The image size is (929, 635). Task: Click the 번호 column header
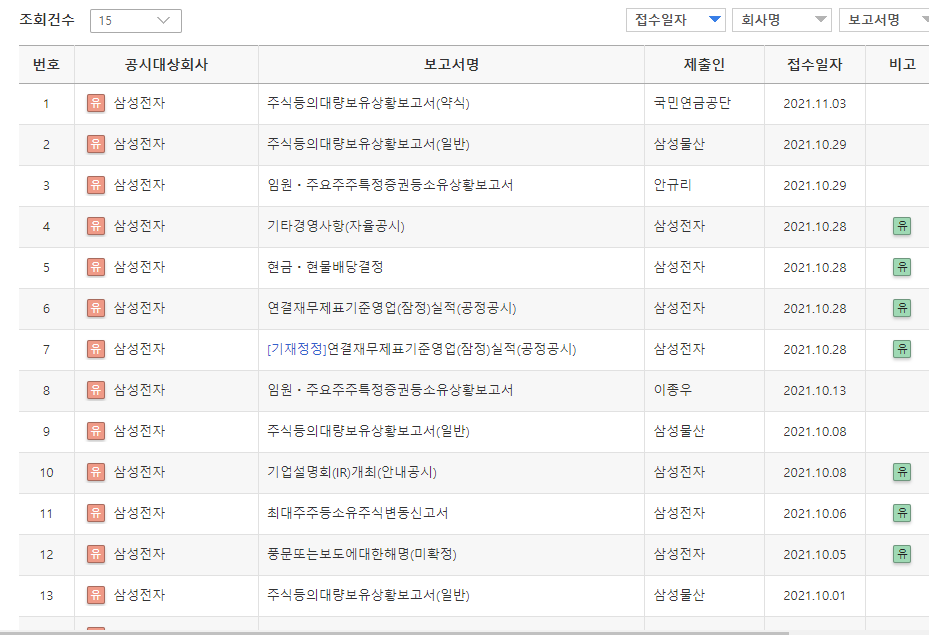[46, 65]
